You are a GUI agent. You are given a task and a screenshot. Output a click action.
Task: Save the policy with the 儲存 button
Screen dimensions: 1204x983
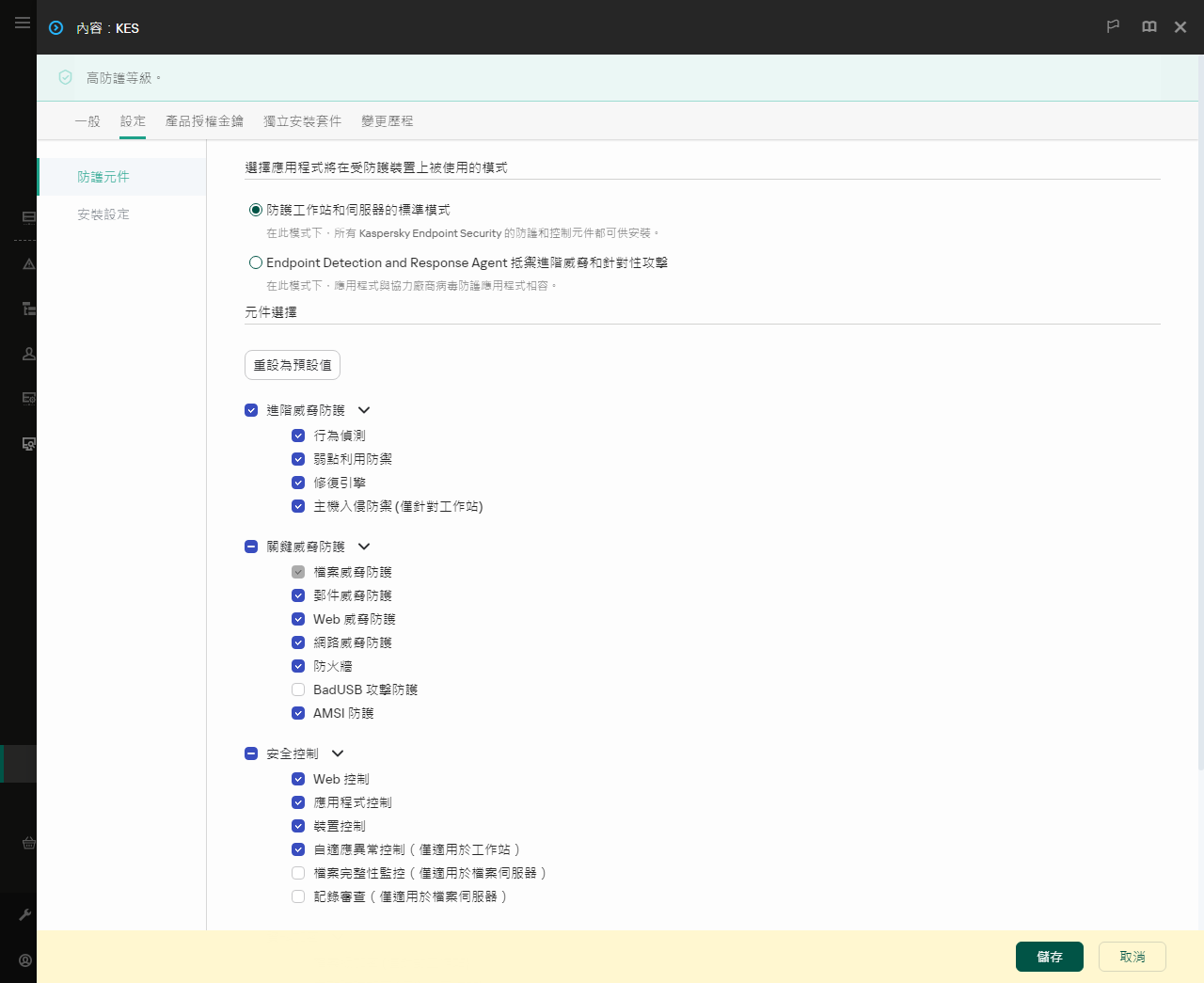click(x=1049, y=956)
